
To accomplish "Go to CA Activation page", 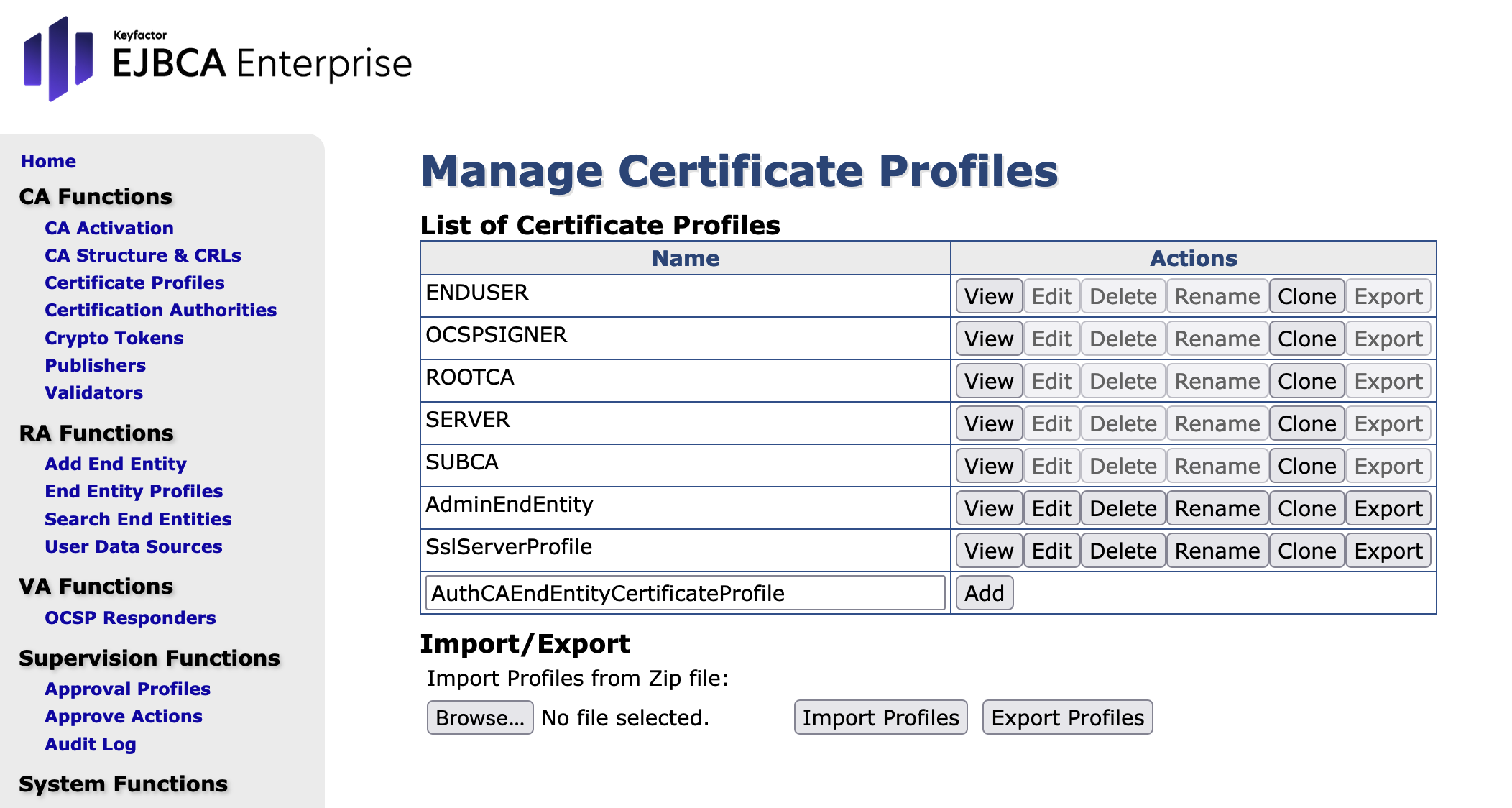I will [x=109, y=228].
